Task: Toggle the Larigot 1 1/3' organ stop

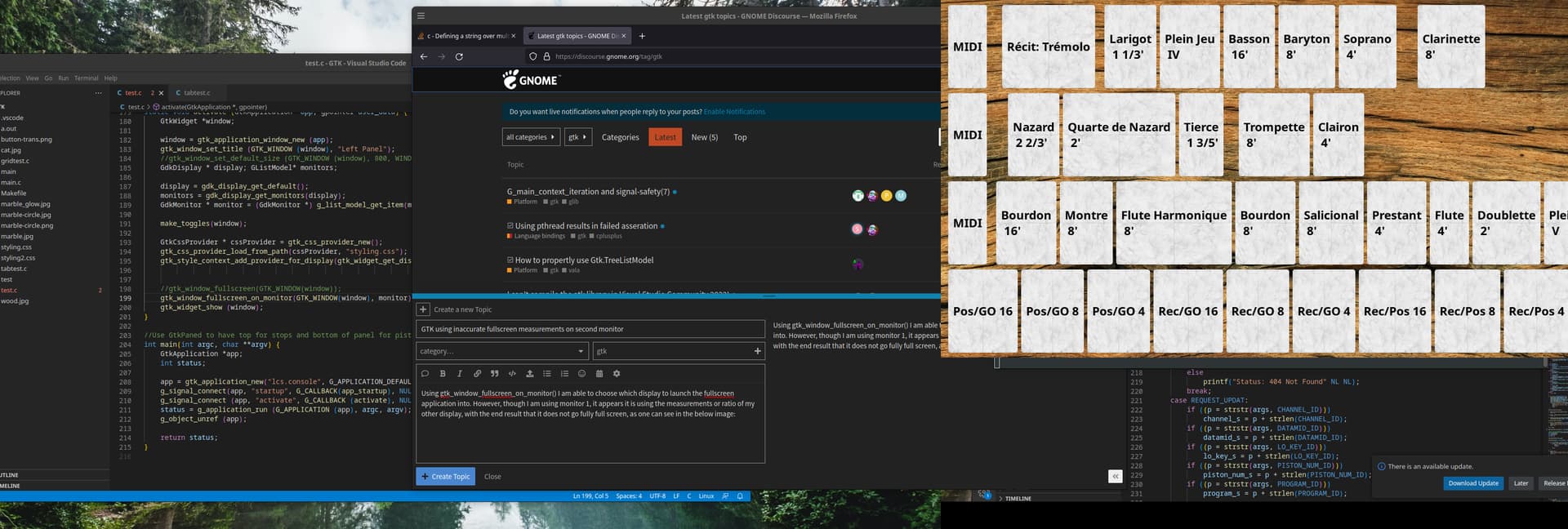Action: click(1130, 47)
